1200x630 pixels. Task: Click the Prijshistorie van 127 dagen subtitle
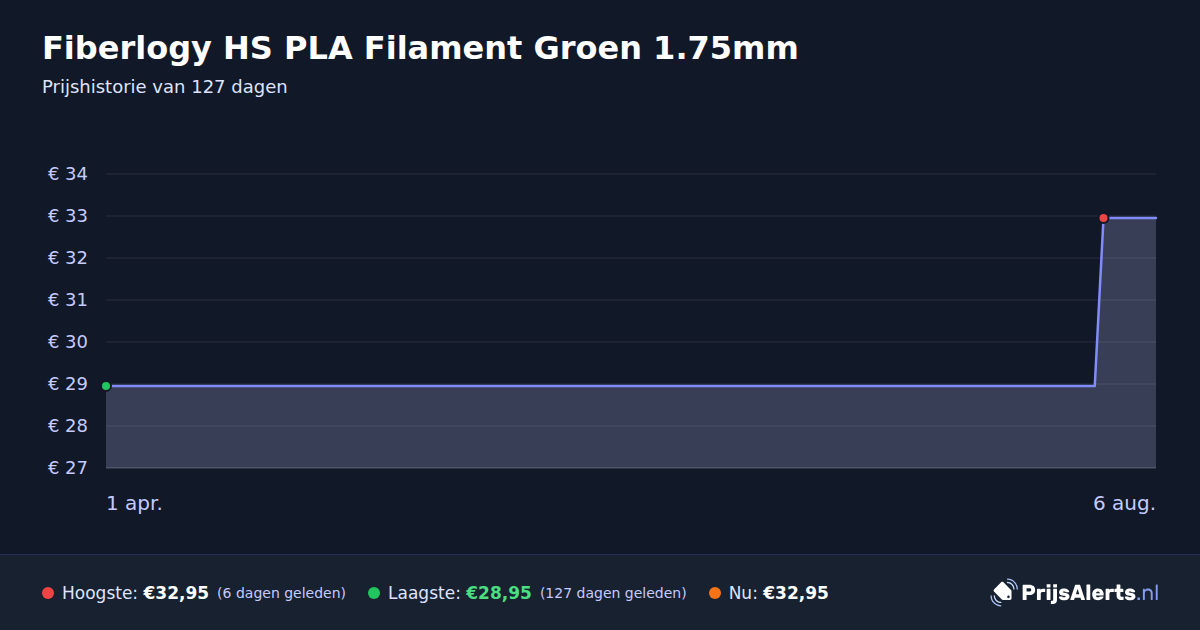165,87
